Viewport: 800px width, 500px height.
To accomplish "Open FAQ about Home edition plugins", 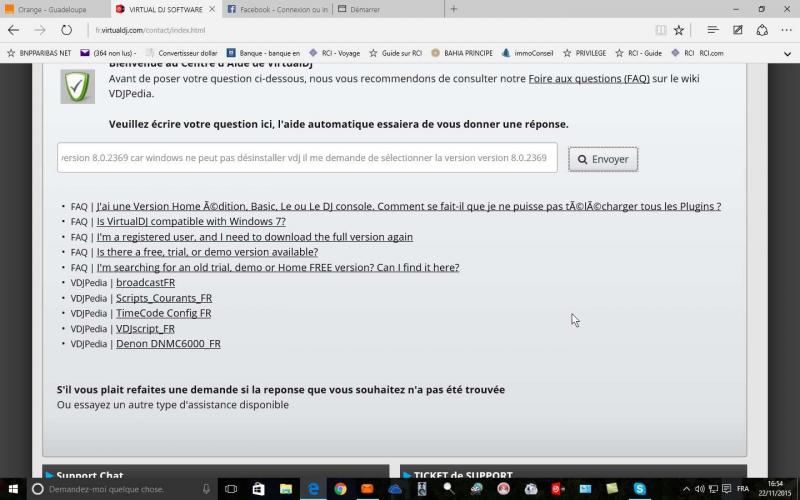I will point(409,206).
